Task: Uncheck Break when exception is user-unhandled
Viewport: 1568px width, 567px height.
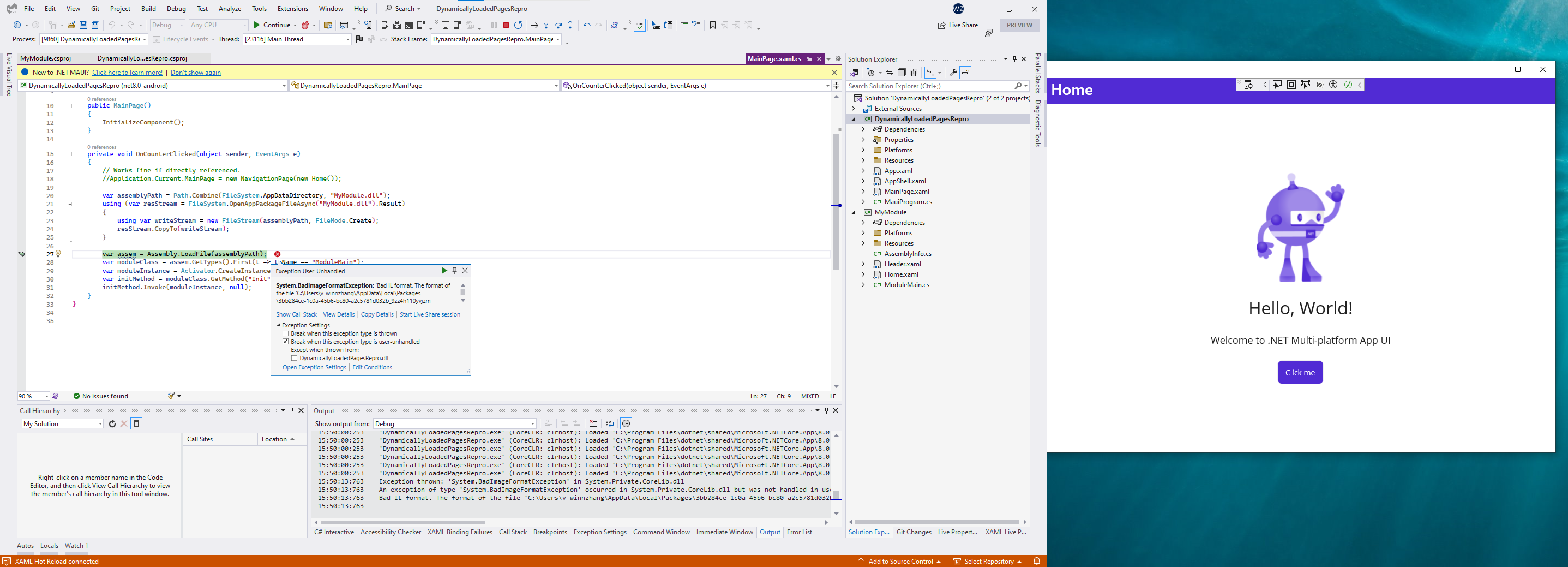Action: (x=286, y=342)
